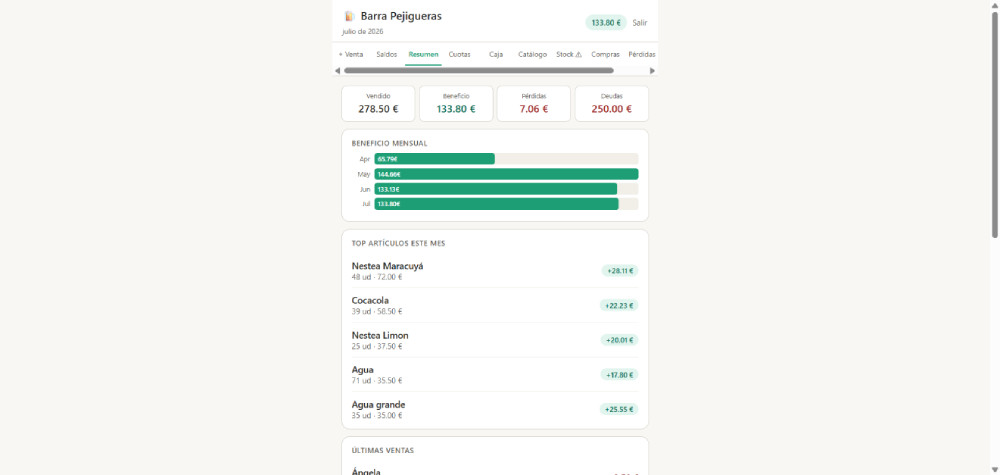The image size is (1000, 475).
Task: Select the Nestea Limon item row
Action: click(x=495, y=340)
